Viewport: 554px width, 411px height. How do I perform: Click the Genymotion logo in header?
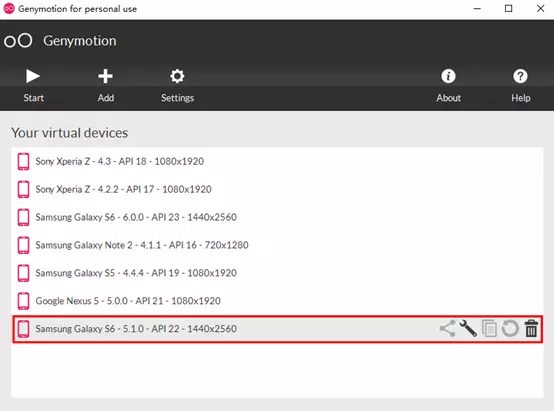18,41
